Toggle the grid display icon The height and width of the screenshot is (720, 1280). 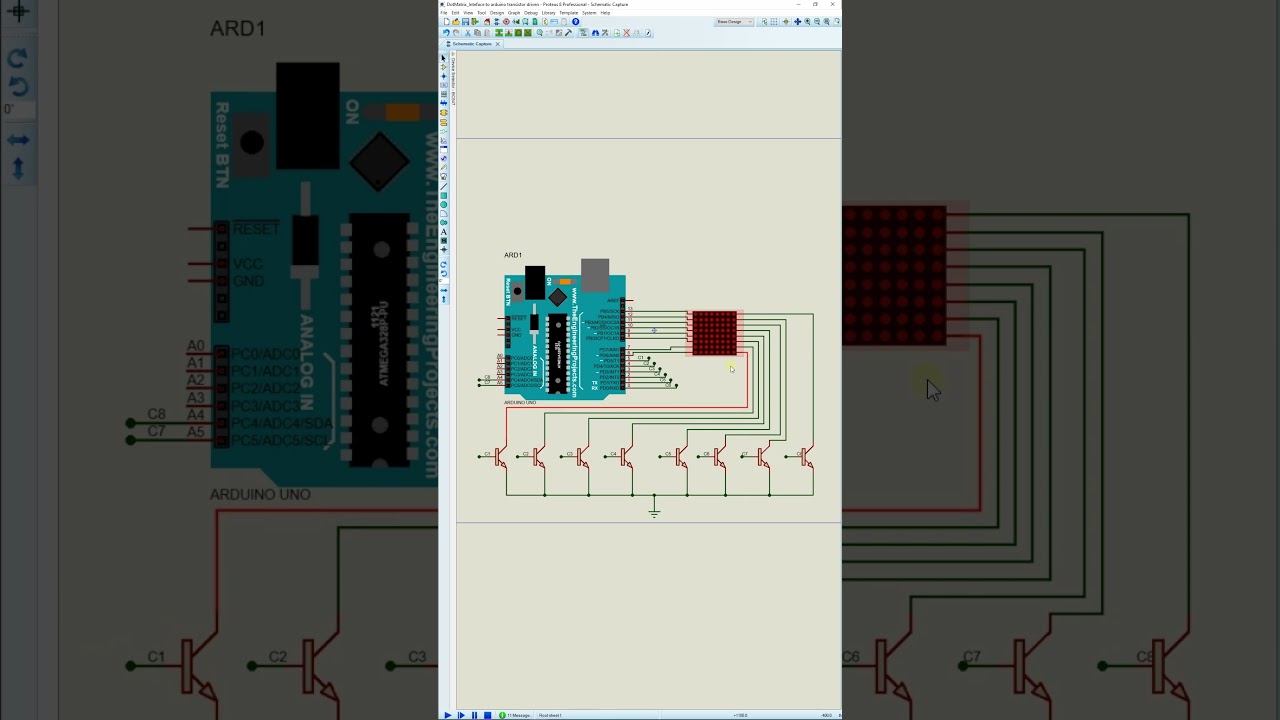click(x=773, y=21)
